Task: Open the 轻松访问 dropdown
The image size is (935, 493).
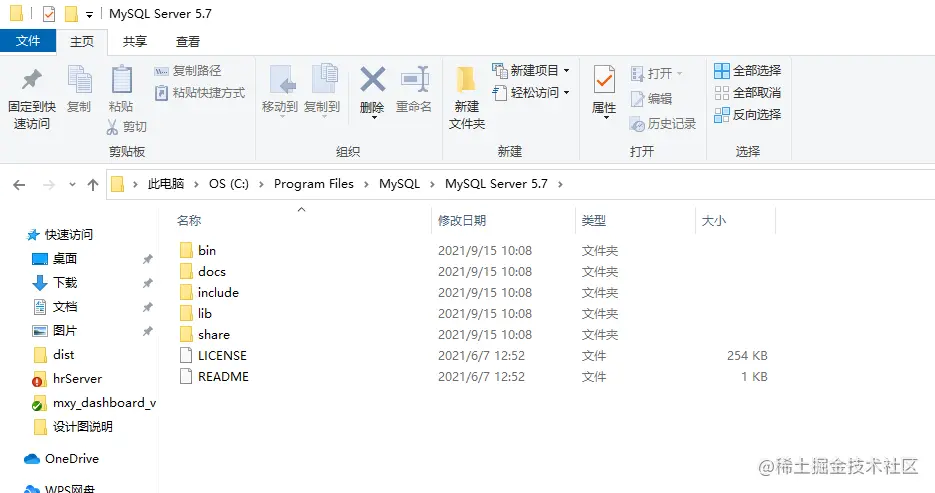Action: [531, 92]
